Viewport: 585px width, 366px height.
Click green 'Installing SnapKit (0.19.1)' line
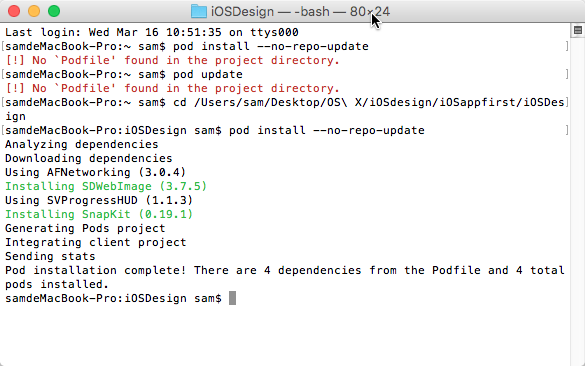pos(99,214)
